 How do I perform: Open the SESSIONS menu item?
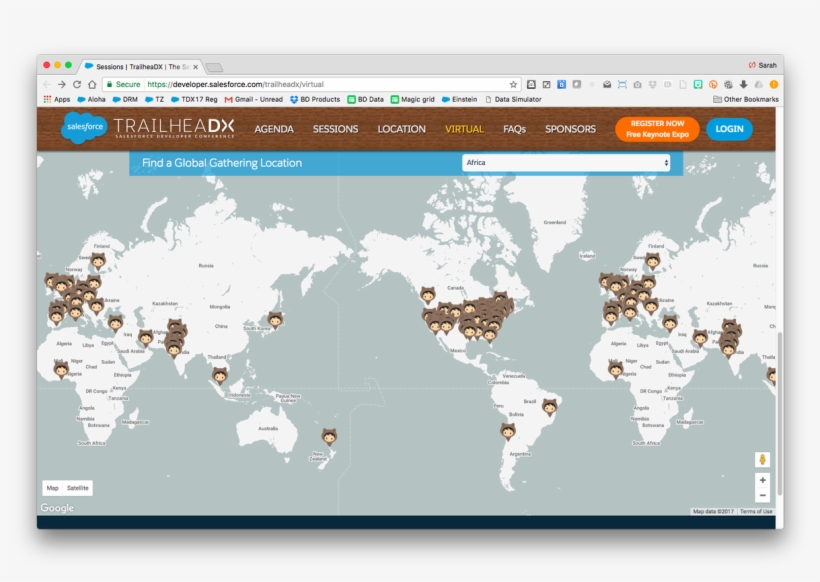coord(335,129)
